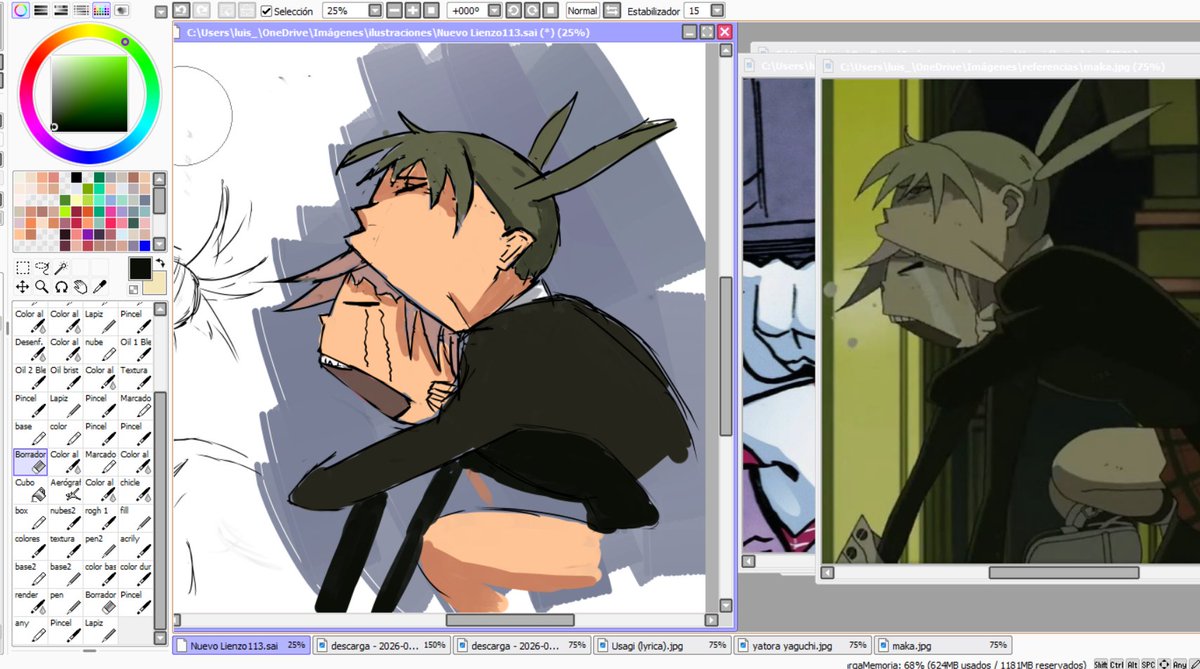The width and height of the screenshot is (1200, 669).
Task: Pick the nube brush preset
Action: click(100, 349)
